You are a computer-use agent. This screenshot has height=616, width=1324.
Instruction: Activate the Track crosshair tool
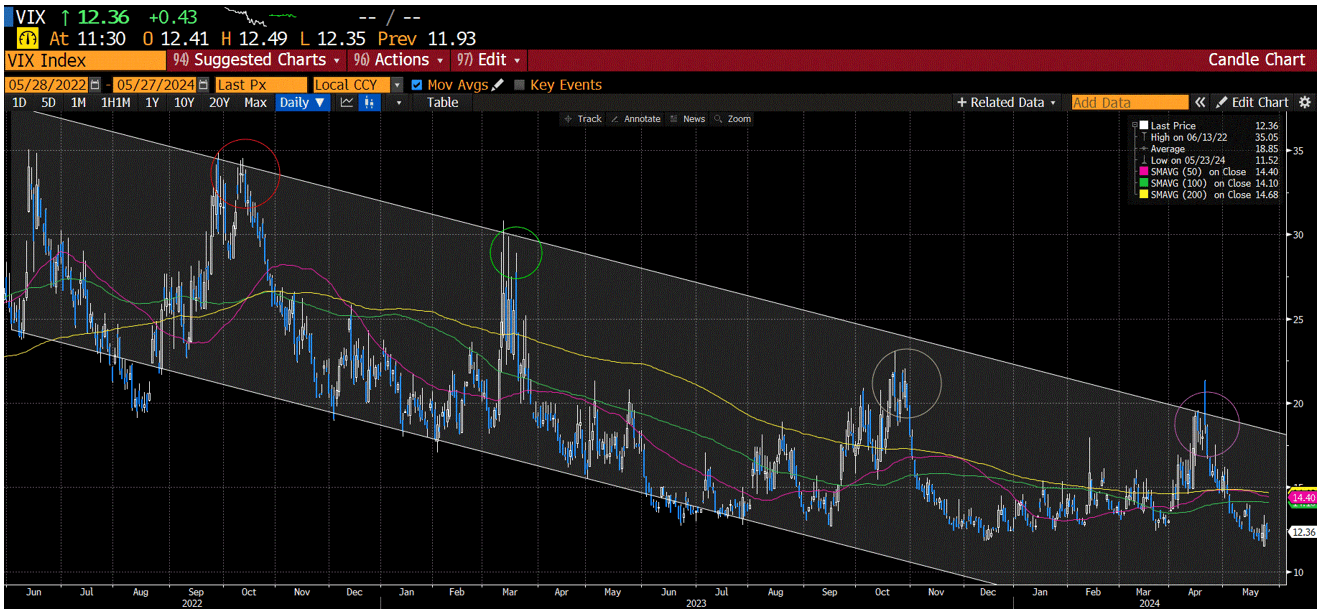(588, 119)
